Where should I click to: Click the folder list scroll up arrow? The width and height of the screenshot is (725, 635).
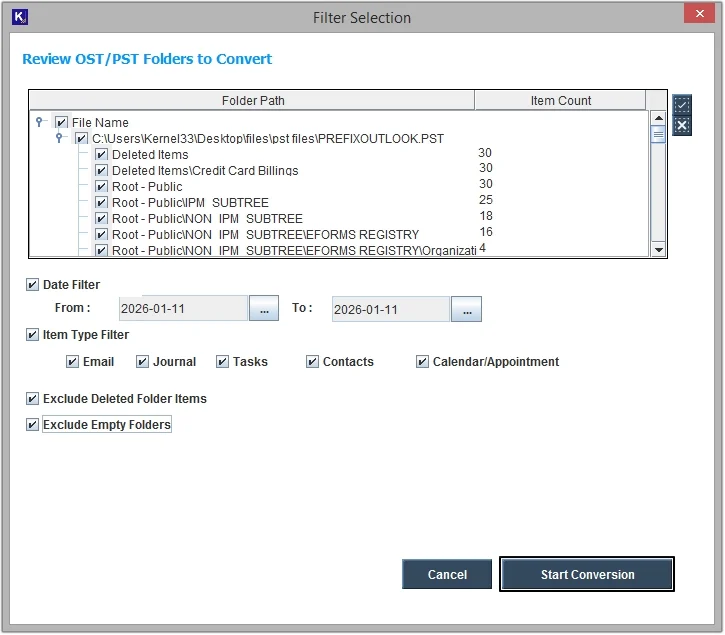[x=658, y=118]
